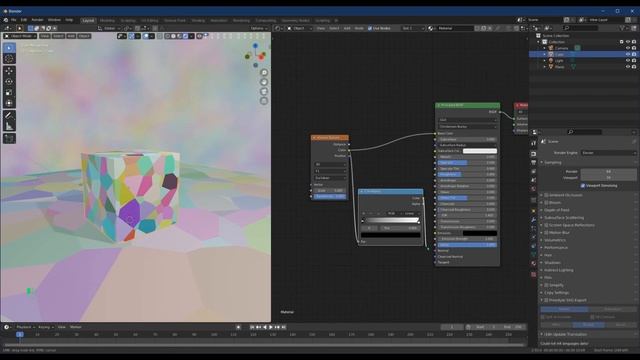Select rendered viewport shading mode
The width and height of the screenshot is (640, 360).
185,36
